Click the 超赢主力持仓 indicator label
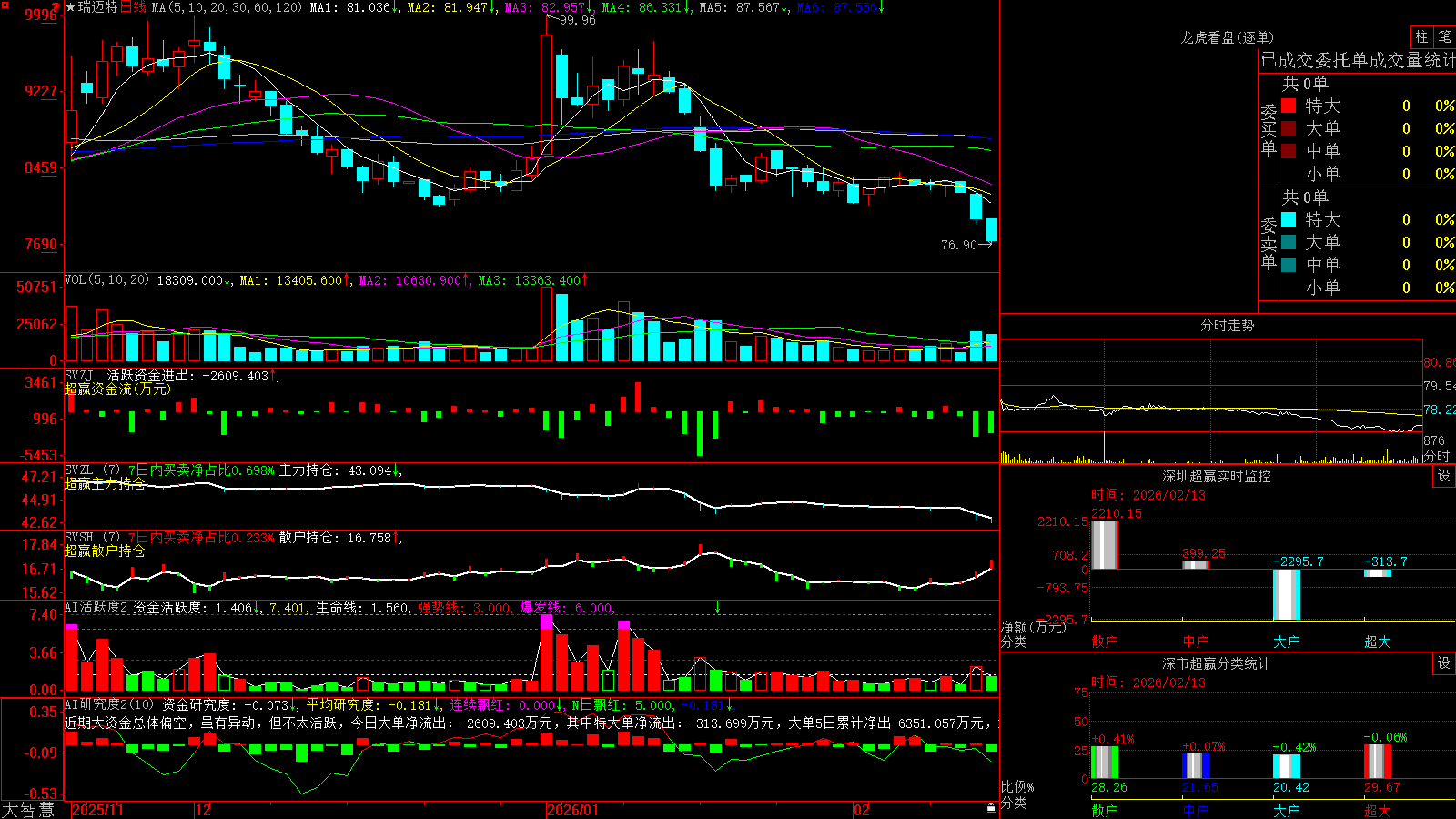Viewport: 1456px width, 819px height. pos(105,483)
